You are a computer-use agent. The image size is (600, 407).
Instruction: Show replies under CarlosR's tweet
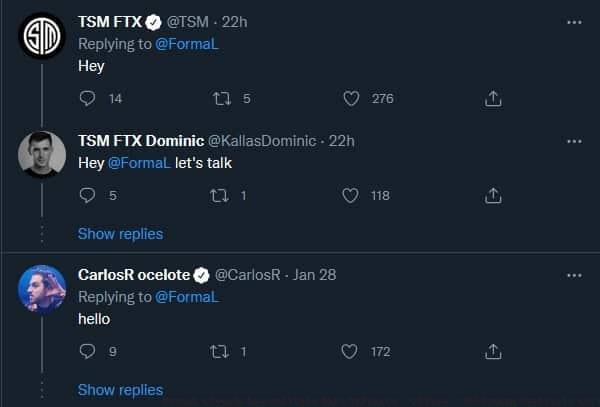pos(120,390)
